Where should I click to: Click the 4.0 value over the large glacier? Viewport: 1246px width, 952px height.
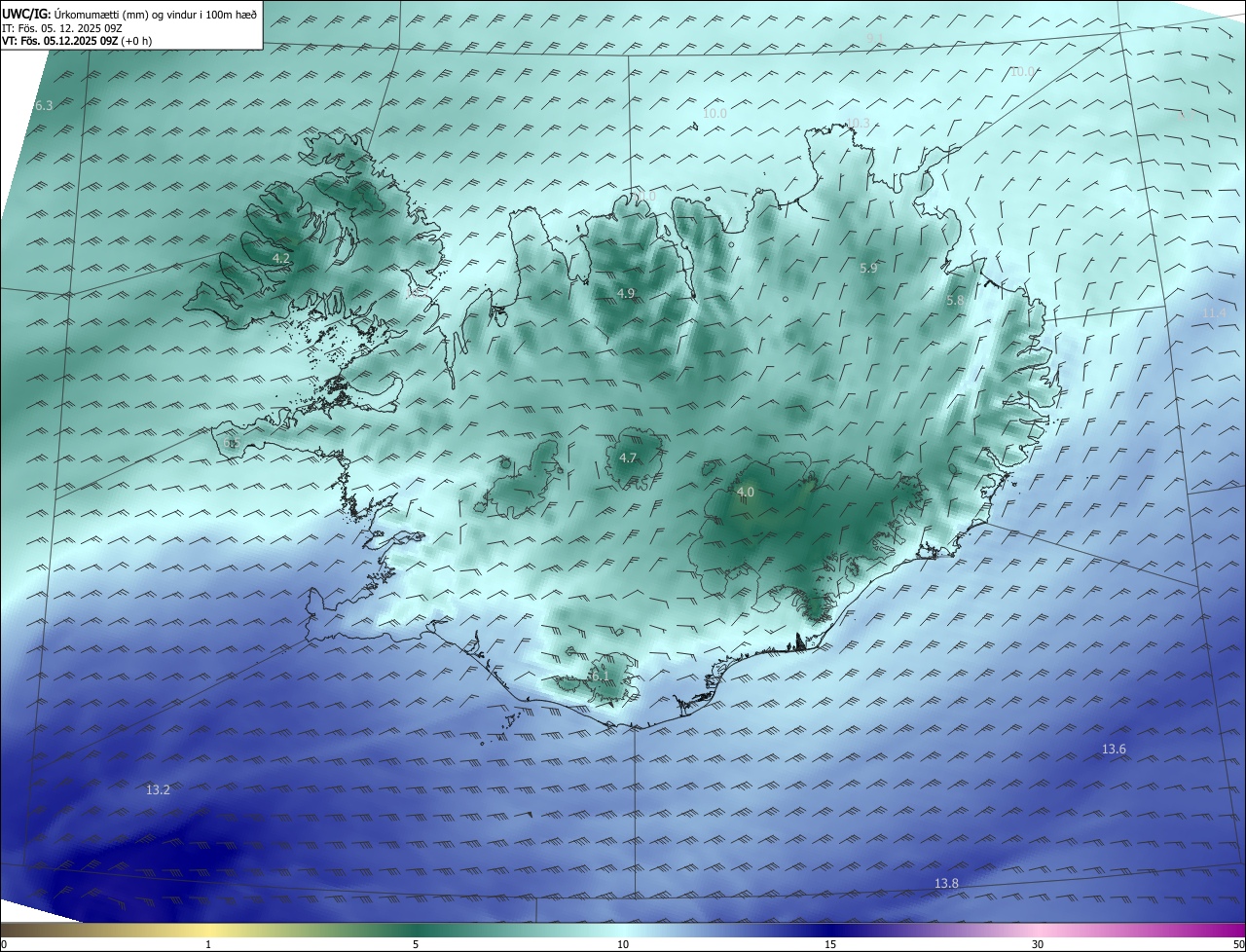745,493
